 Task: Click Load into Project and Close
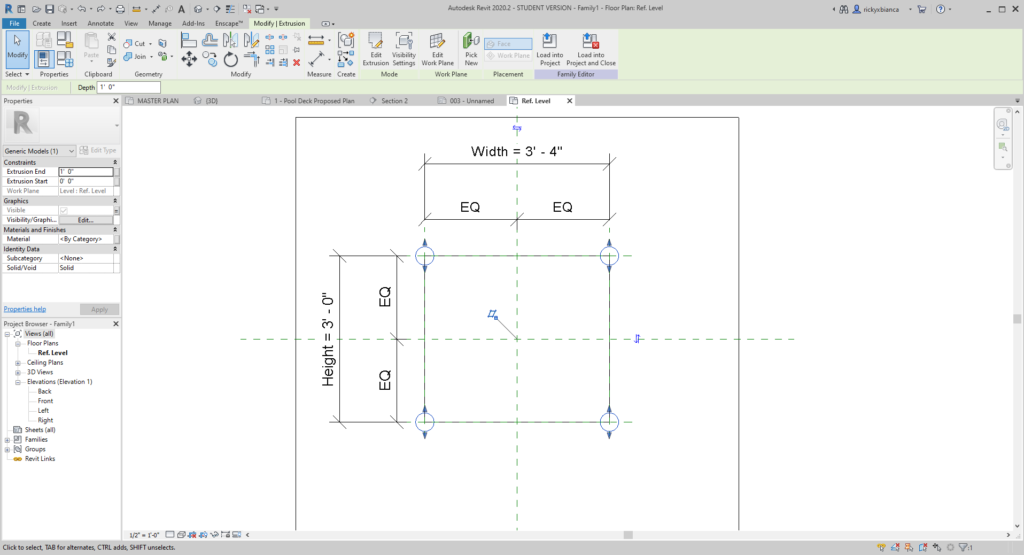[590, 49]
